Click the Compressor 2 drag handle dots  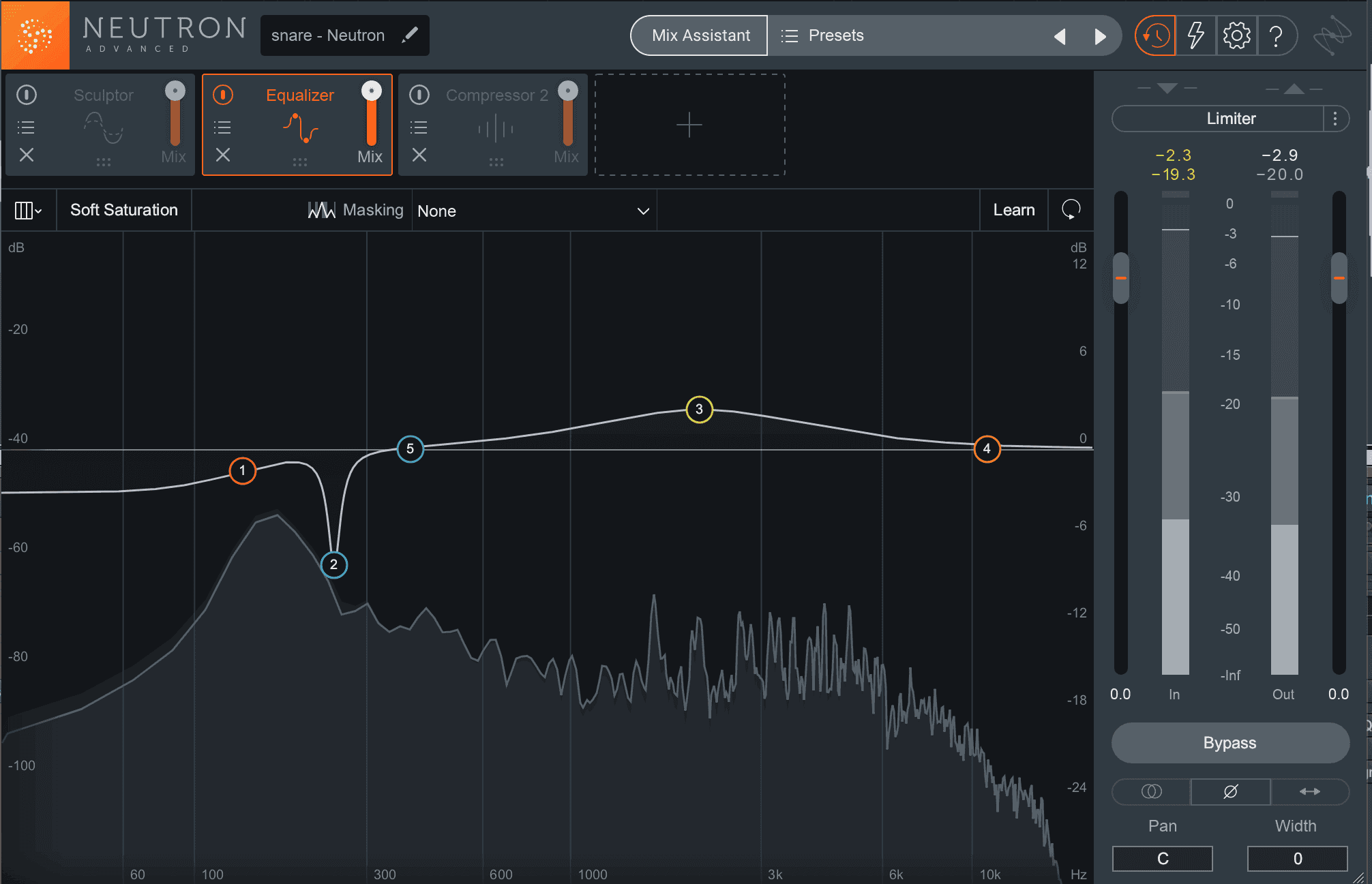point(496,162)
